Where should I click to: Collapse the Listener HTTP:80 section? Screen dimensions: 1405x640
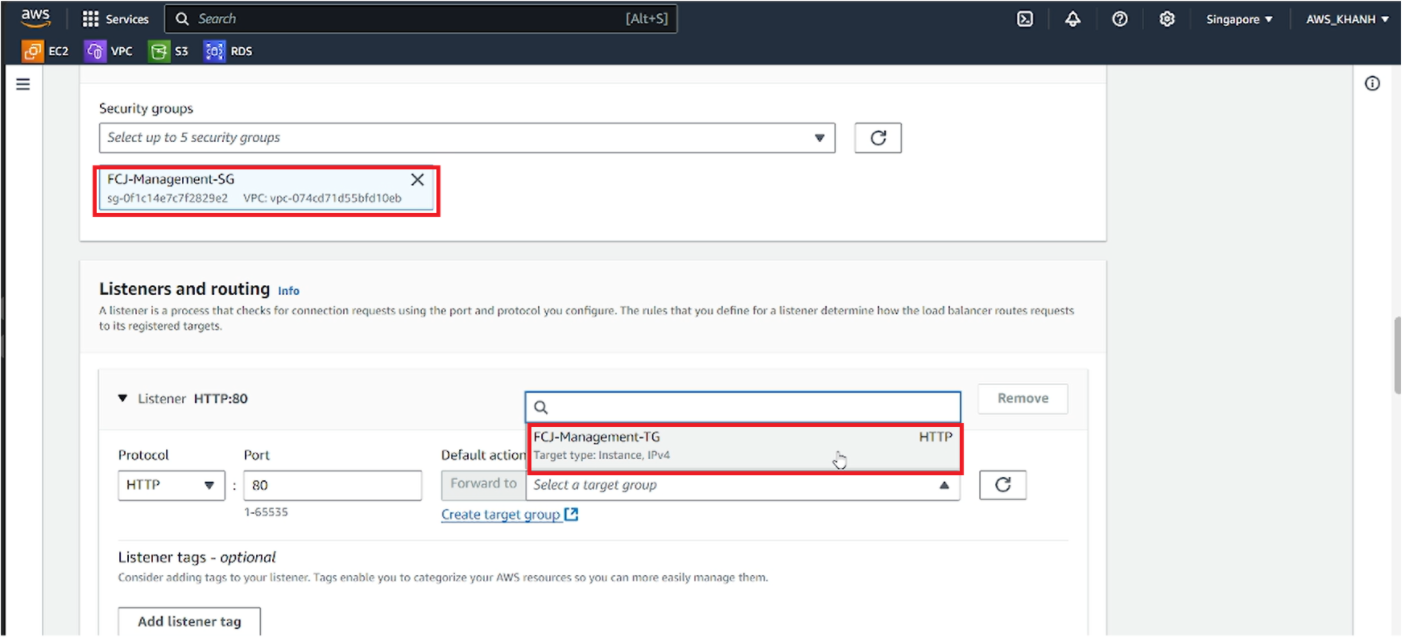click(123, 398)
